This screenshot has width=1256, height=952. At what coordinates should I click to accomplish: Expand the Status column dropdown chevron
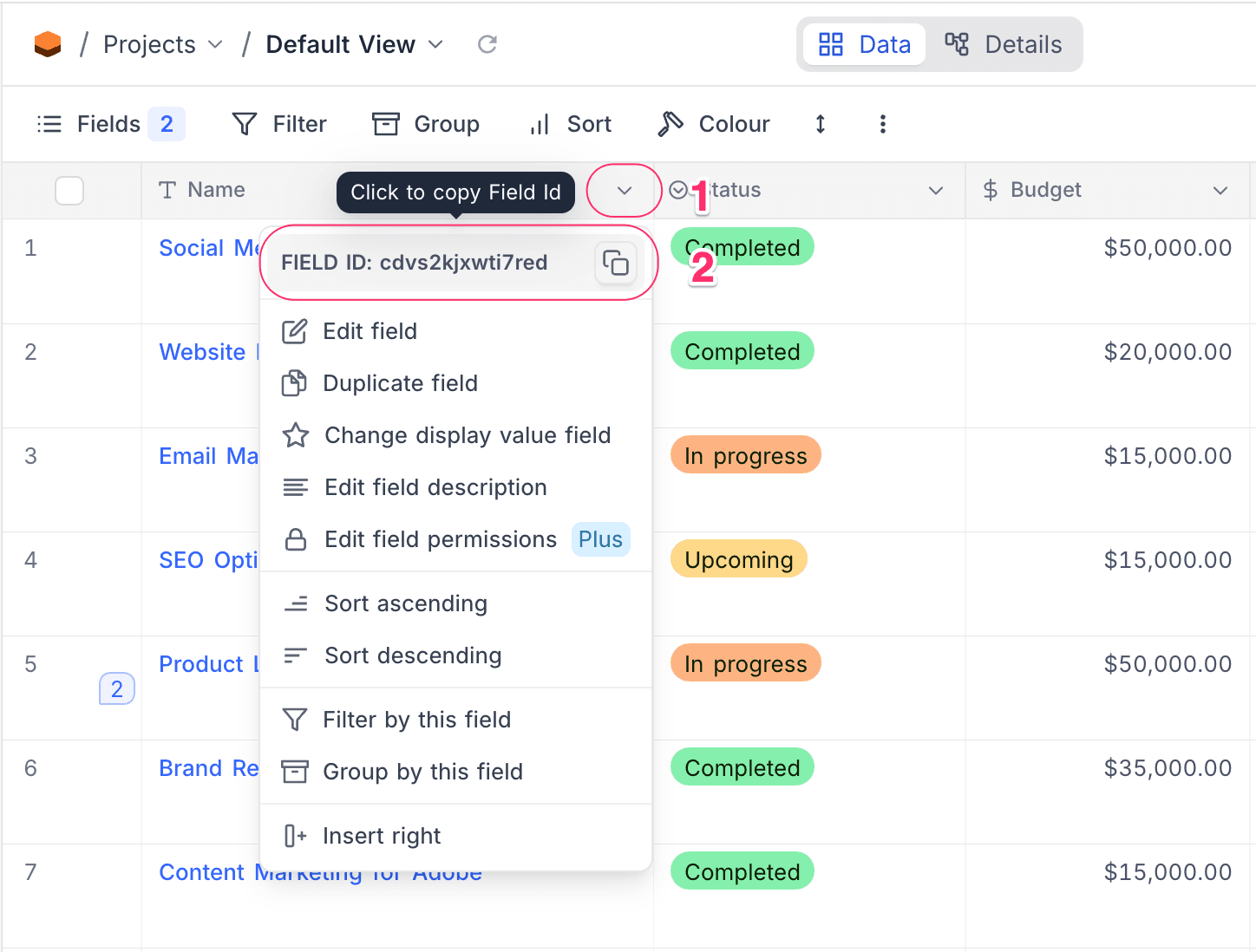[x=935, y=190]
